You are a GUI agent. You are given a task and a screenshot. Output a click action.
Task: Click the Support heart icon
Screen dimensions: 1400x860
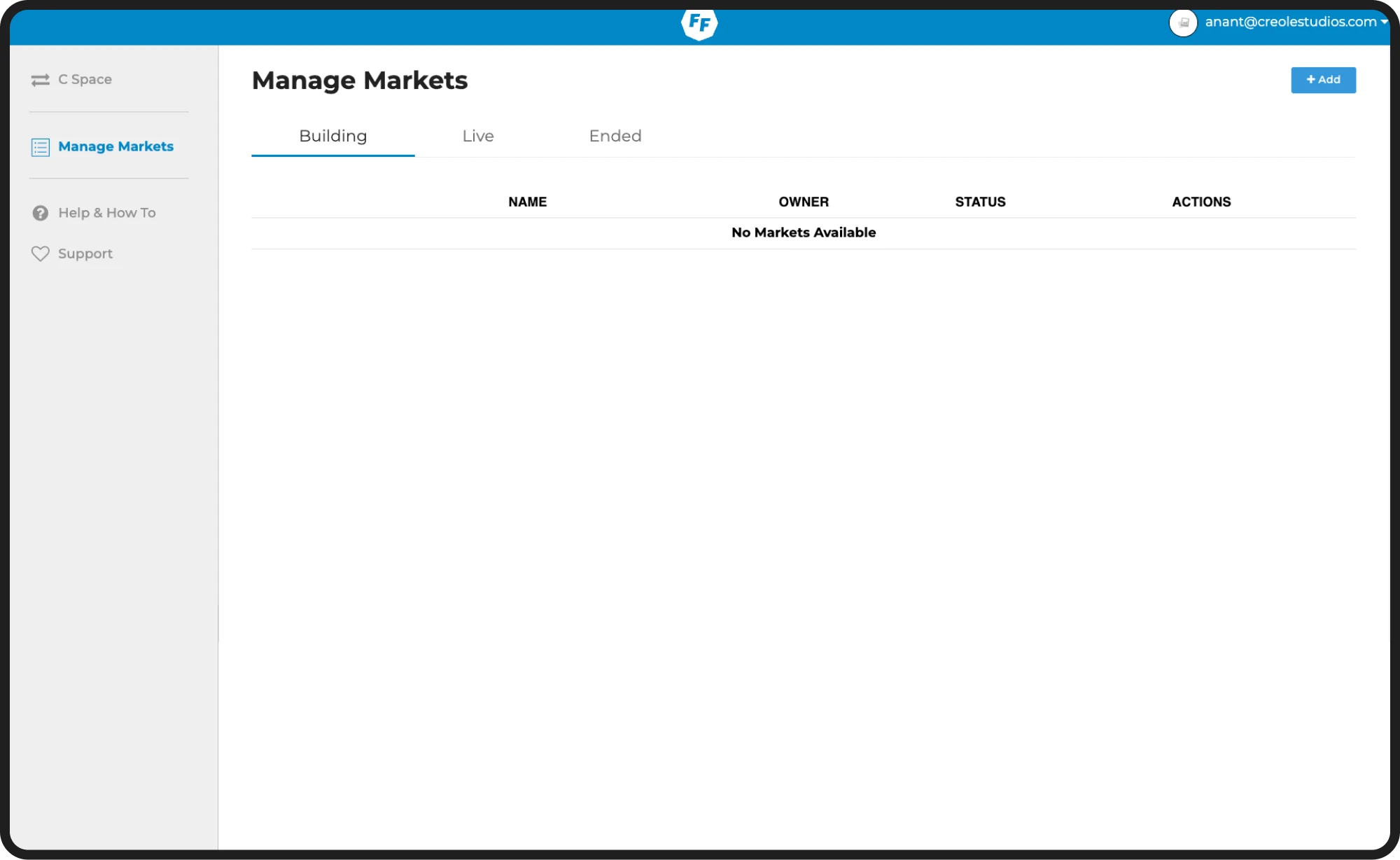[x=41, y=254]
